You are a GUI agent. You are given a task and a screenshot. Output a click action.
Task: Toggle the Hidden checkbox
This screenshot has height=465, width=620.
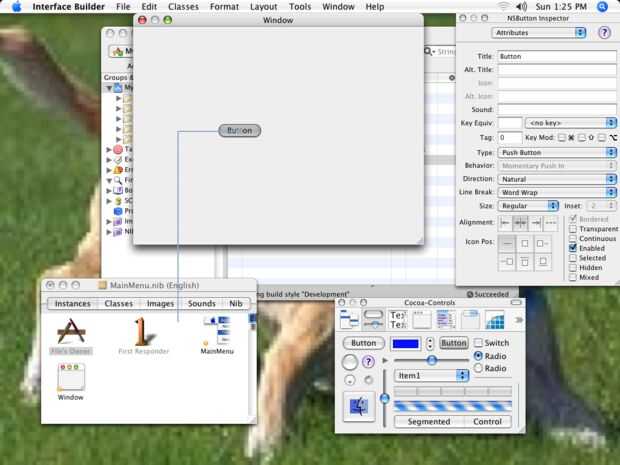click(x=573, y=267)
